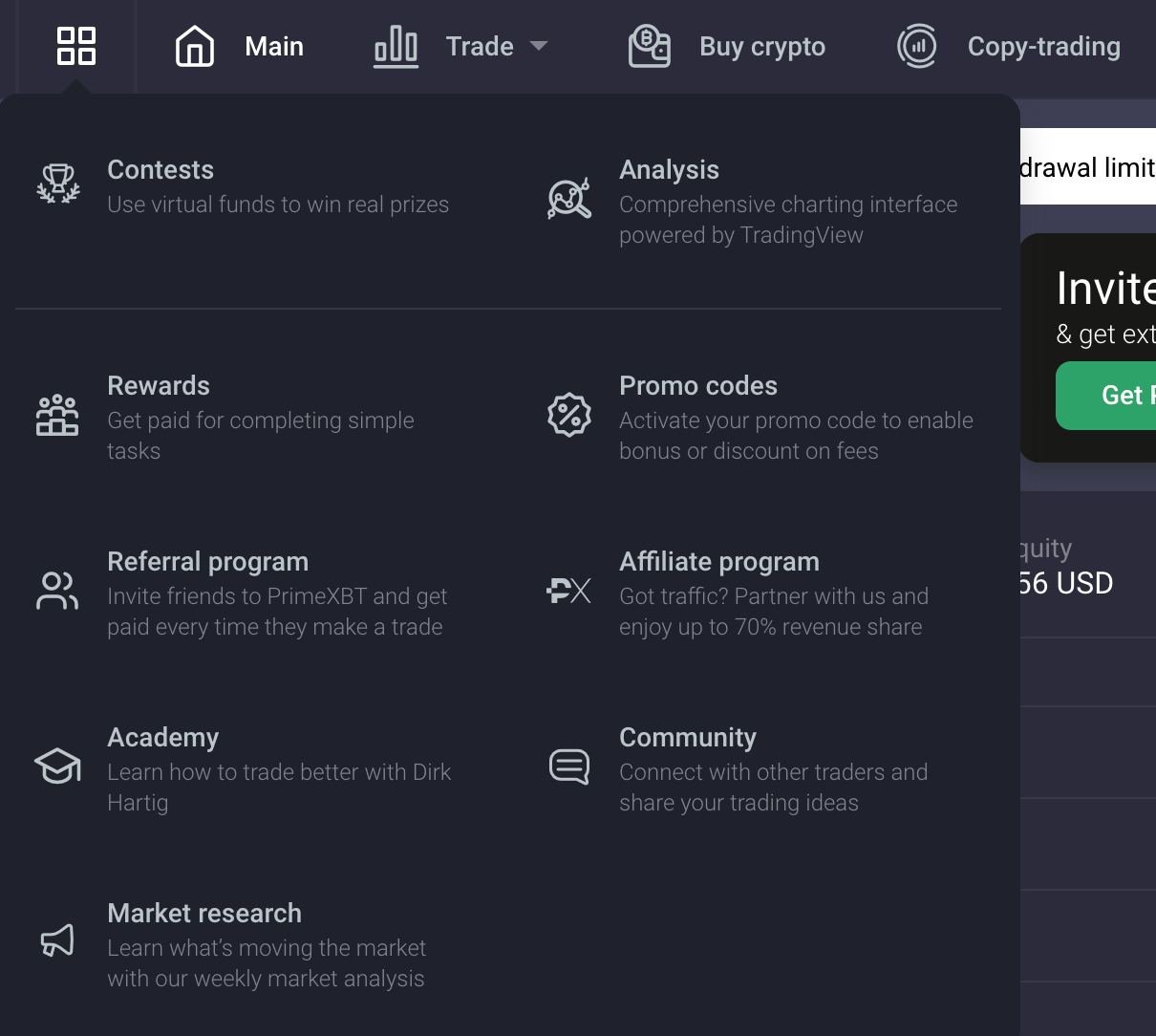Open the Market research heading link
Screen dimensions: 1156x1036
204,914
